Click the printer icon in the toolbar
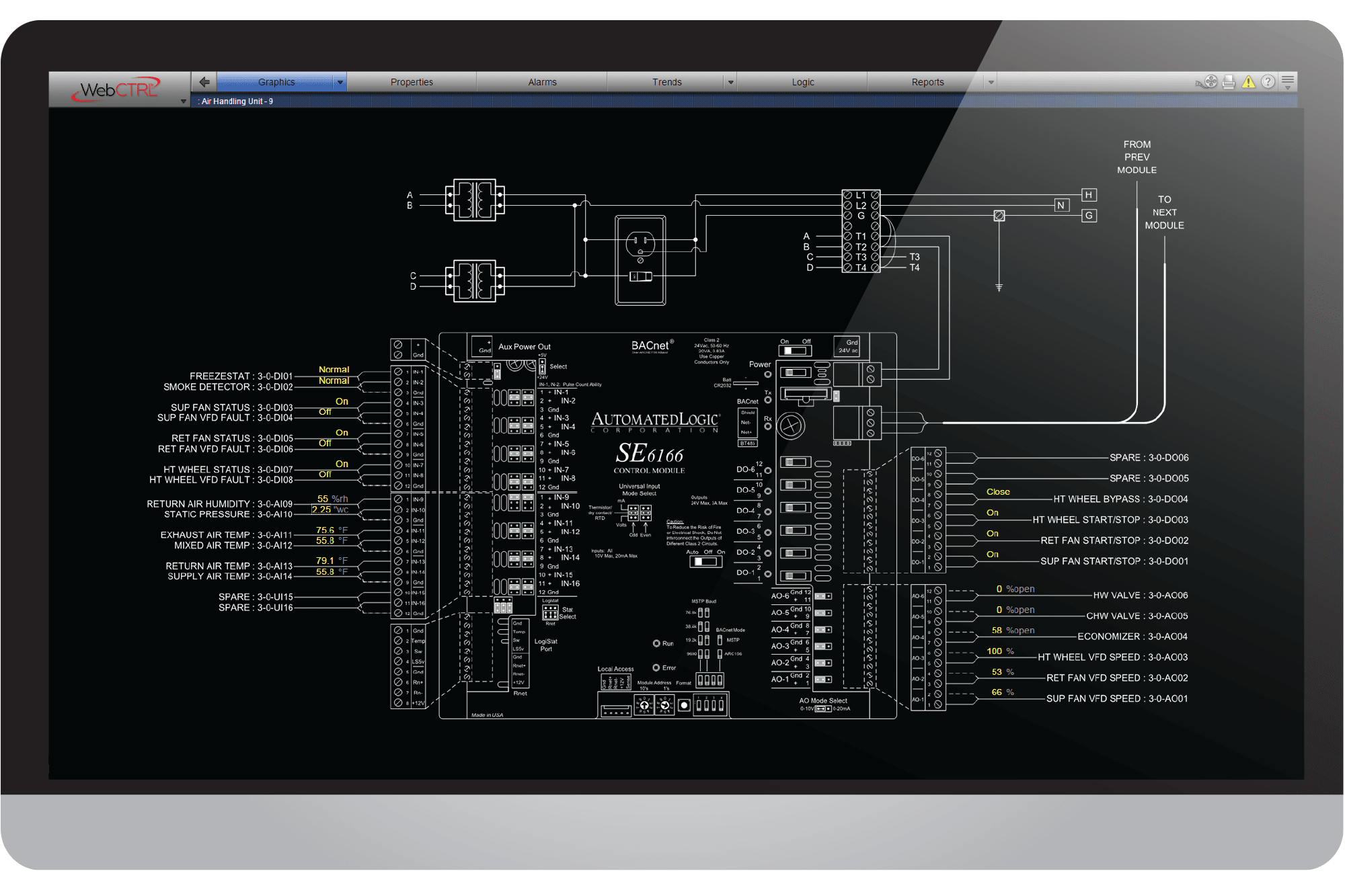The width and height of the screenshot is (1345, 896). pyautogui.click(x=1229, y=82)
